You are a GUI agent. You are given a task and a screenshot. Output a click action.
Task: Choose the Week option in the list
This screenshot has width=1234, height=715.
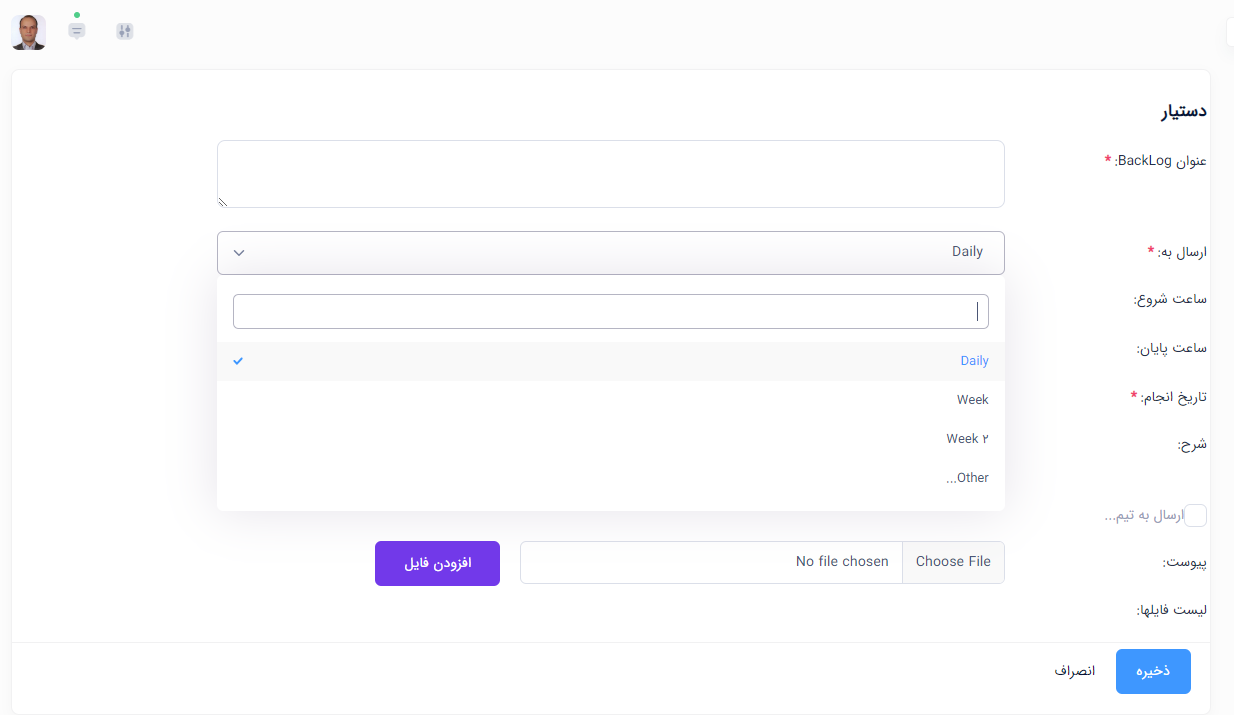click(972, 400)
